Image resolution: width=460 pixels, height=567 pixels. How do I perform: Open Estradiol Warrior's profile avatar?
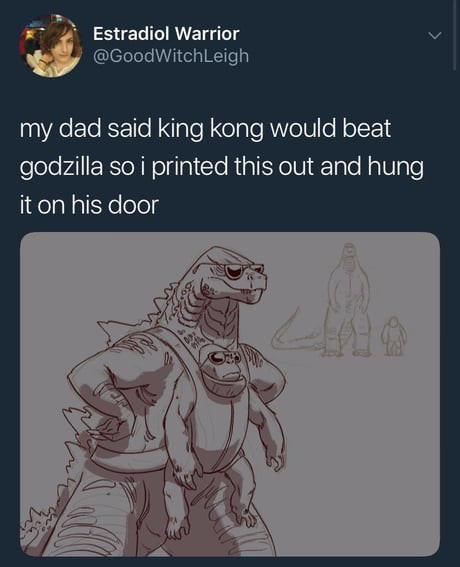tap(50, 46)
